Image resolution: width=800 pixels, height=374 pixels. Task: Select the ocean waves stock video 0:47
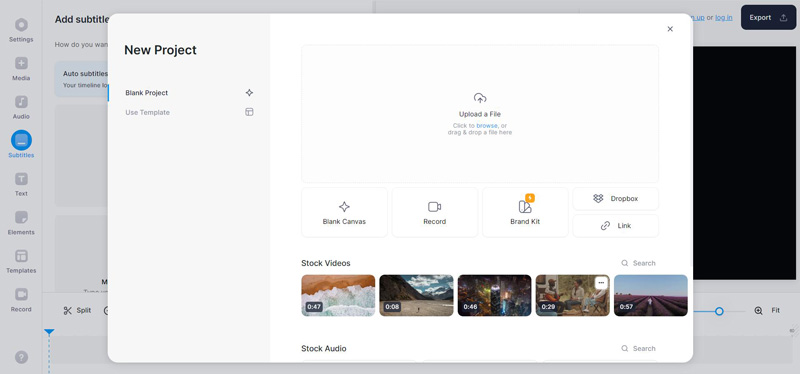[x=338, y=295]
